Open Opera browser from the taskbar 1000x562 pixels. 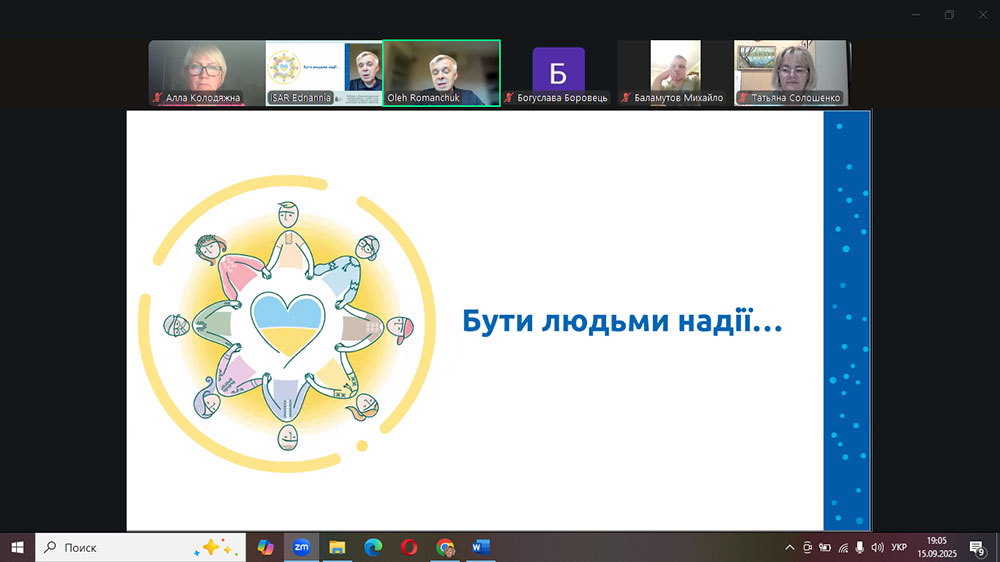click(409, 547)
